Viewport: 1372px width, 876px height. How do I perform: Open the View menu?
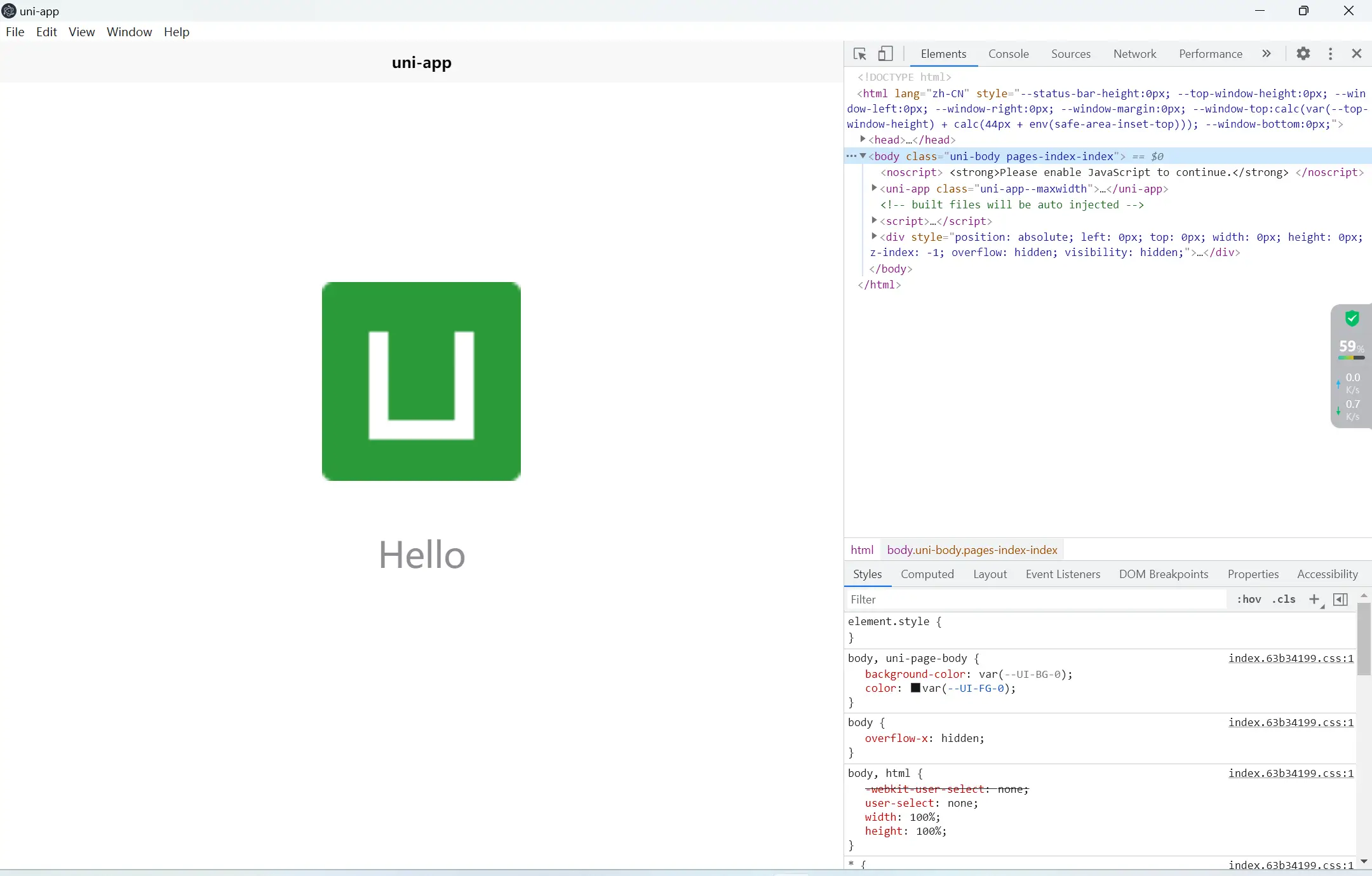[82, 32]
